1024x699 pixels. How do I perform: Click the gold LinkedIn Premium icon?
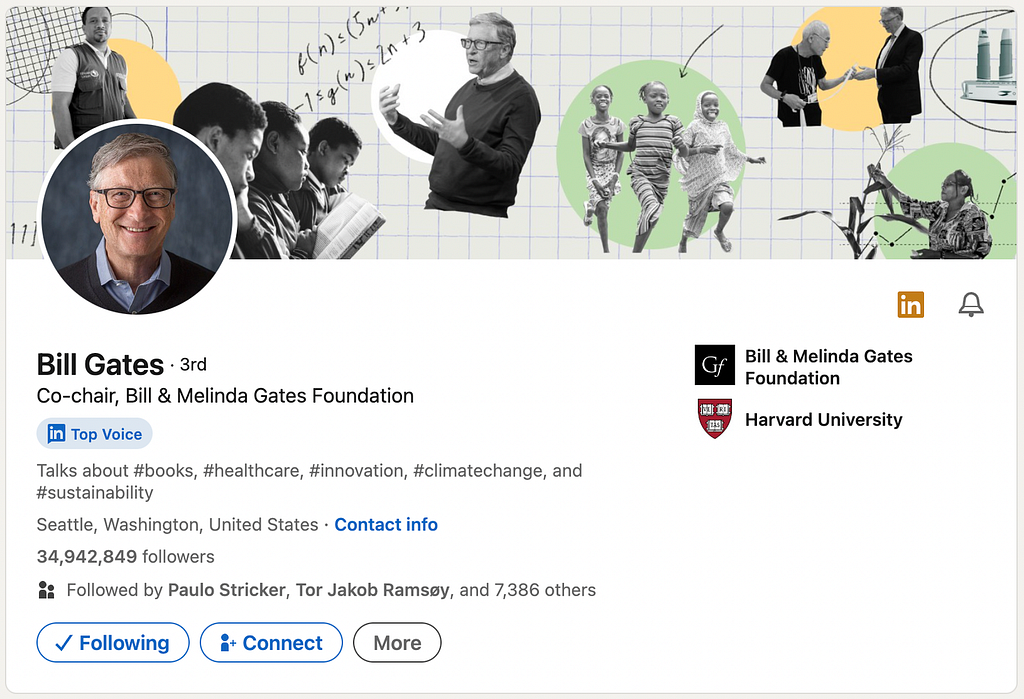coord(910,304)
